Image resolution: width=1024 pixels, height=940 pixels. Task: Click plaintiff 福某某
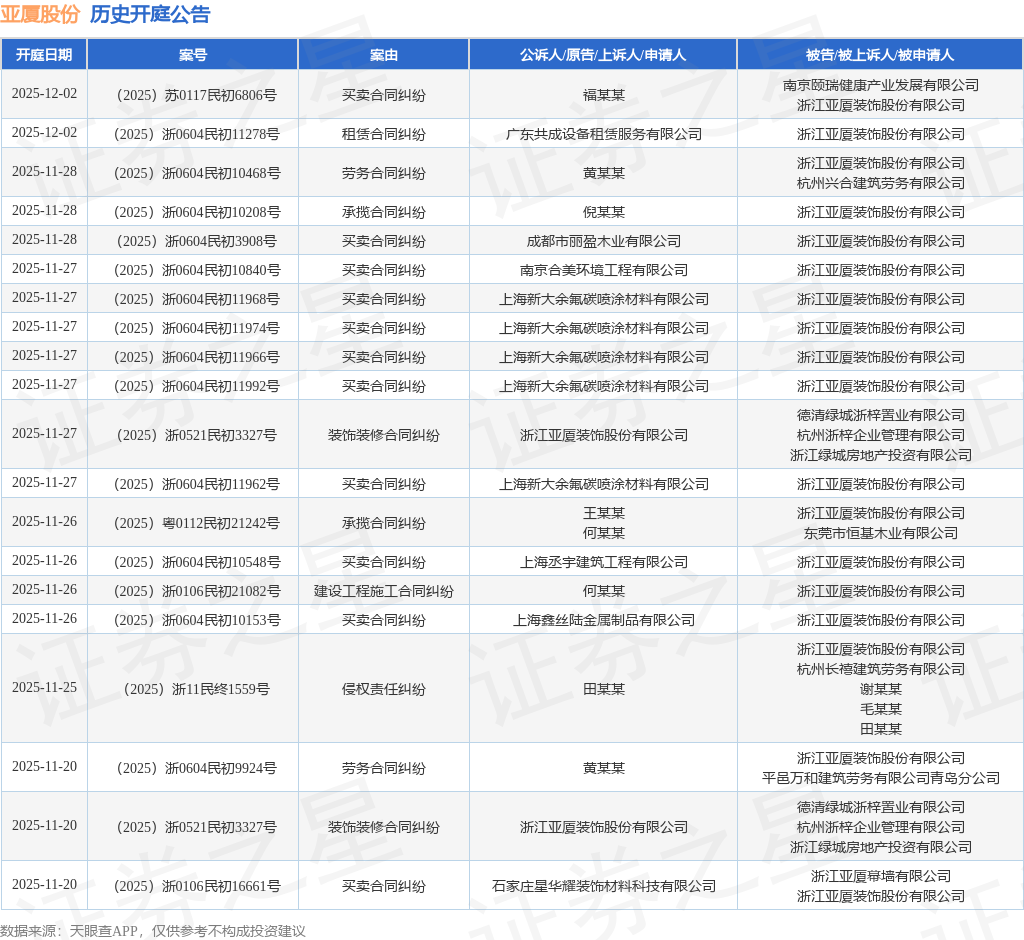603,95
